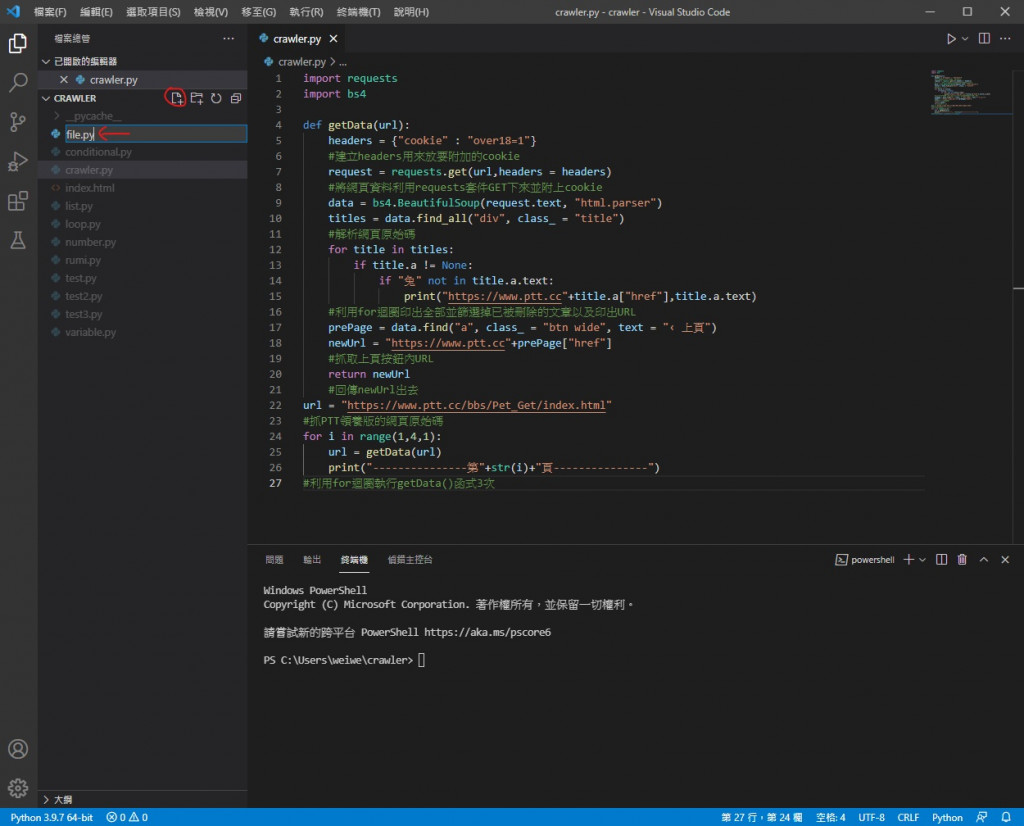
Task: Go to line and column in status bar
Action: point(761,818)
